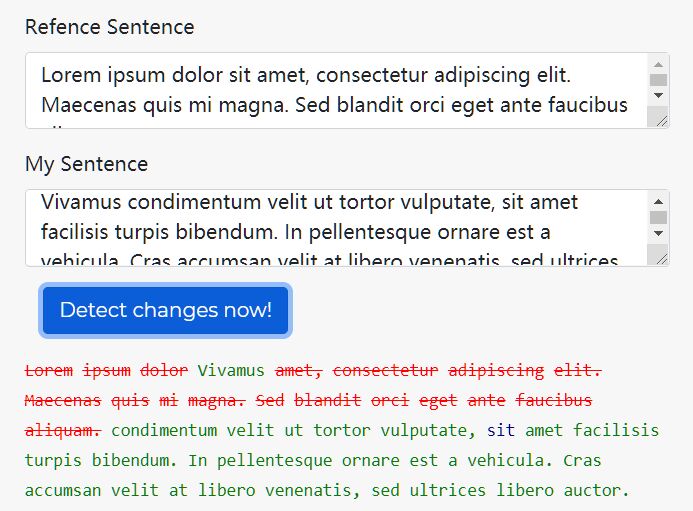Click the struck-through word consectetur in results
This screenshot has width=693, height=511.
[385, 370]
